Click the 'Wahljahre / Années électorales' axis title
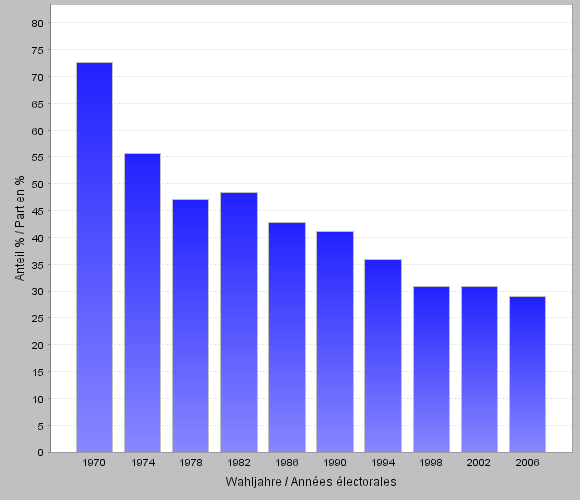 (x=311, y=482)
